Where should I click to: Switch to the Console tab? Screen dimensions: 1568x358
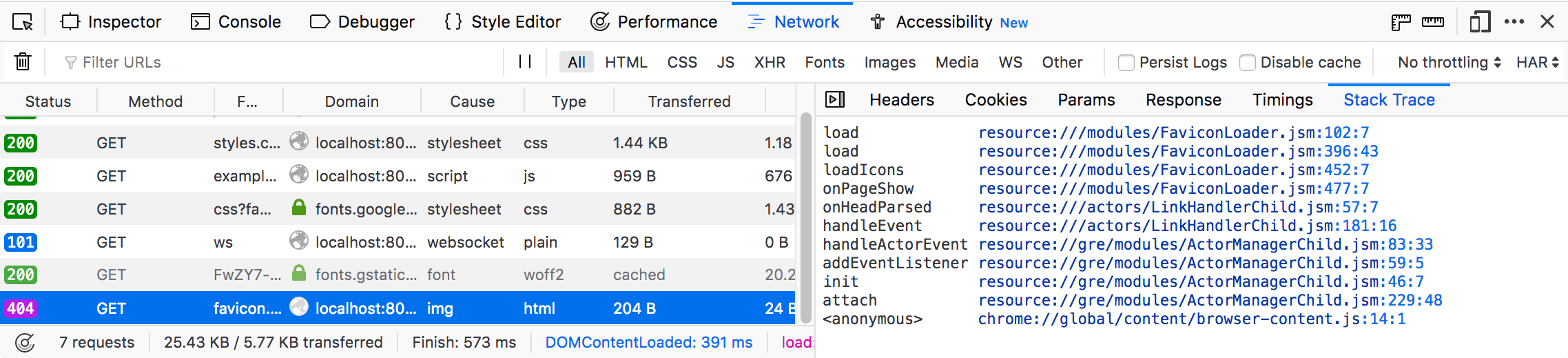click(x=236, y=22)
